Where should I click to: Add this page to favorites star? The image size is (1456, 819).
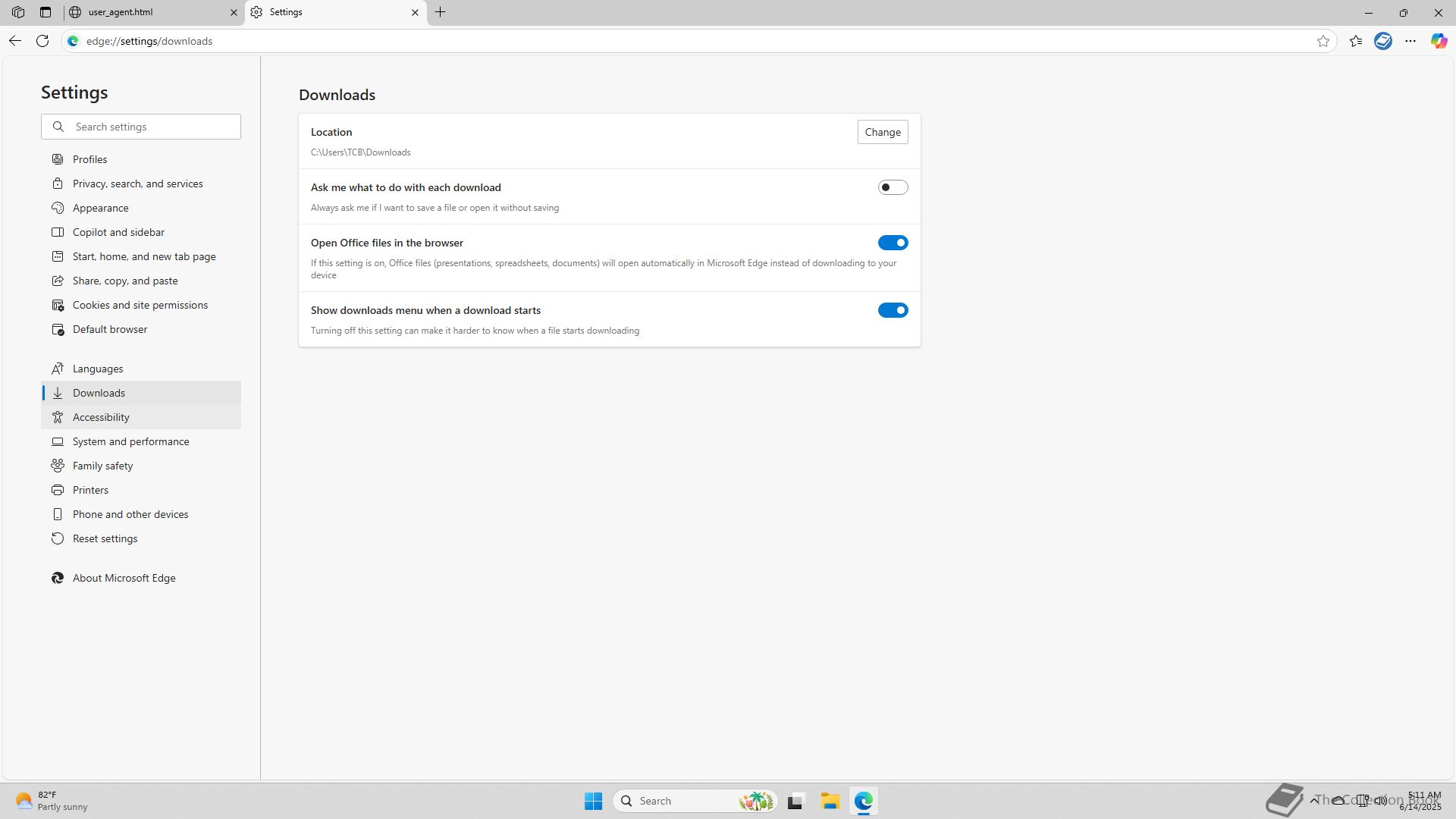tap(1323, 41)
